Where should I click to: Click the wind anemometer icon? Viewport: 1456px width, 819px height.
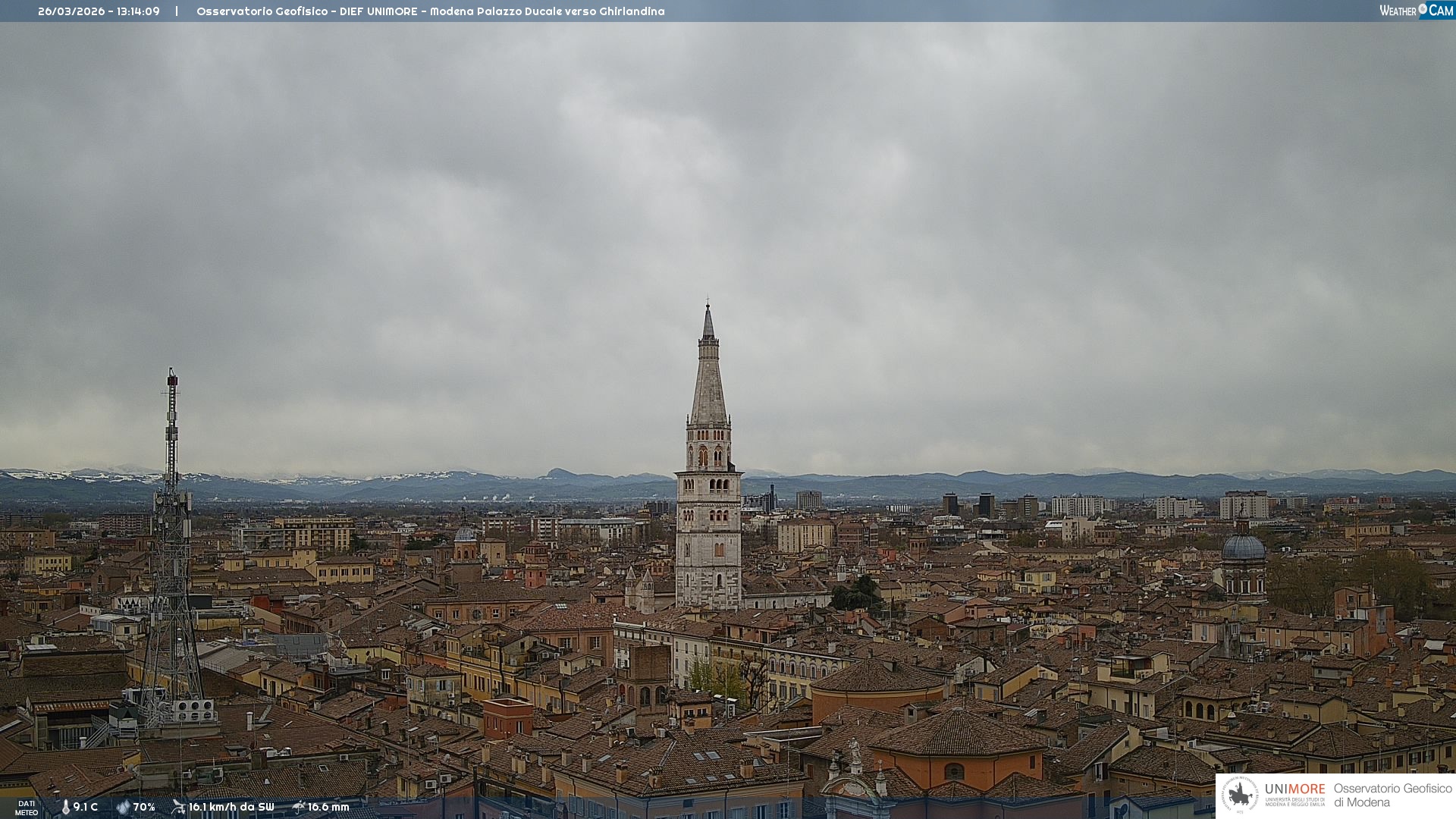click(178, 807)
